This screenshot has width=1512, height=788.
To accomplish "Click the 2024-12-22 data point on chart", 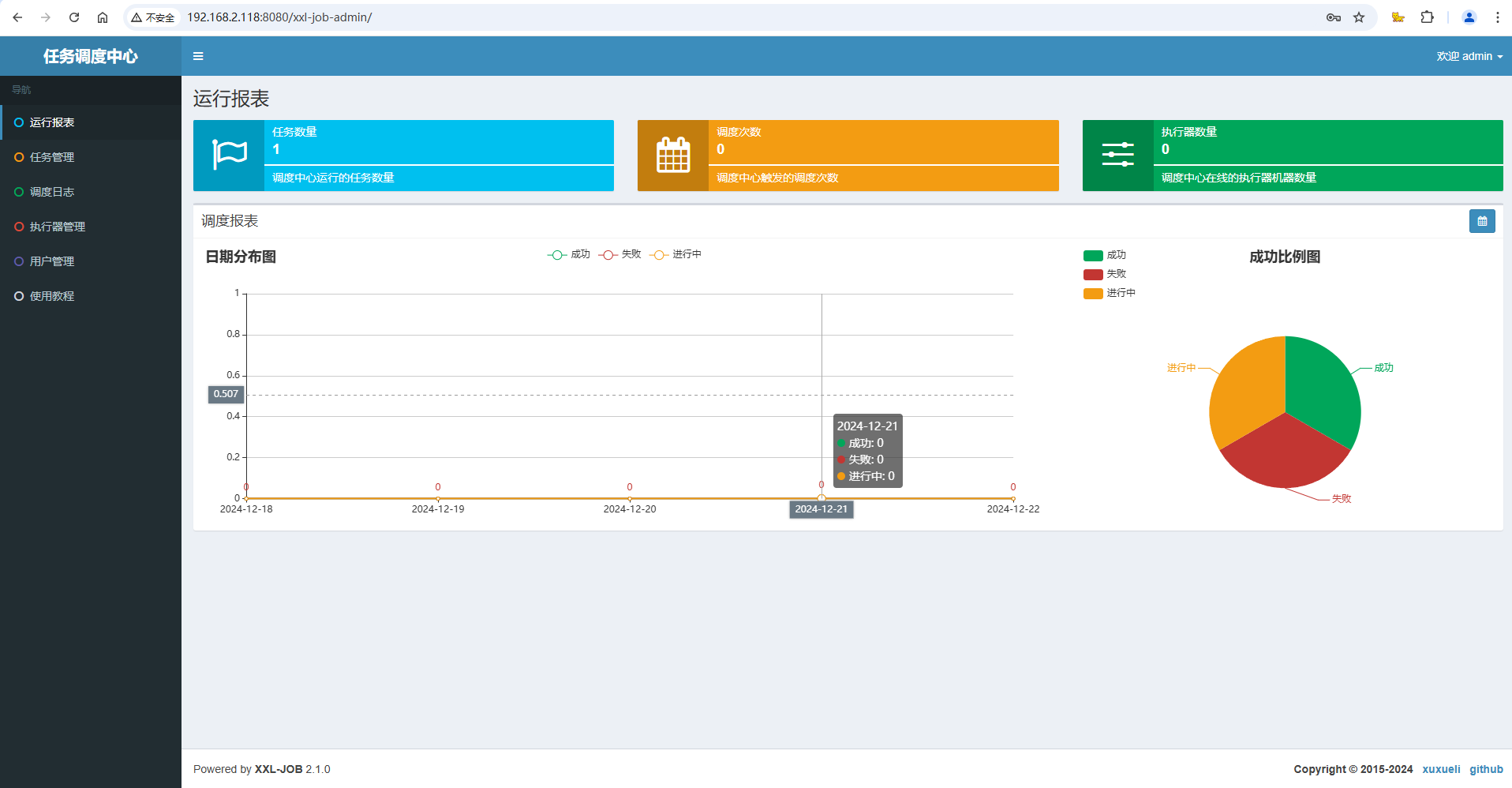I will point(1013,498).
